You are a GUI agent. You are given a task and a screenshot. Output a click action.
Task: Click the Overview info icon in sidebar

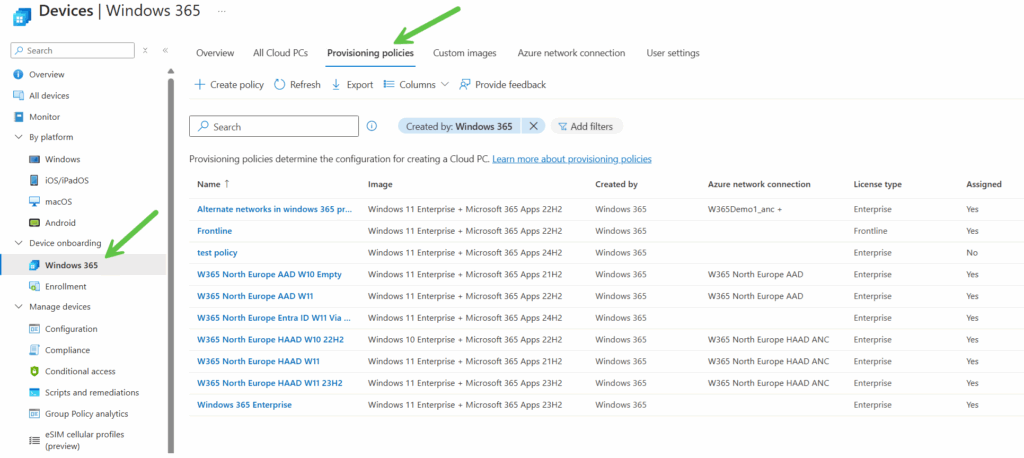pos(18,74)
